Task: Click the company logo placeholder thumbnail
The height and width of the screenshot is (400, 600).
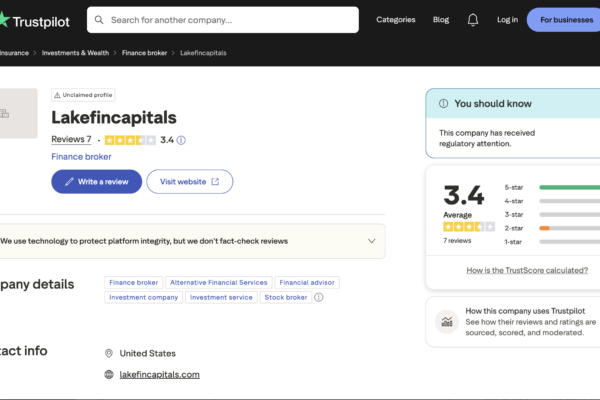Action: (18, 113)
